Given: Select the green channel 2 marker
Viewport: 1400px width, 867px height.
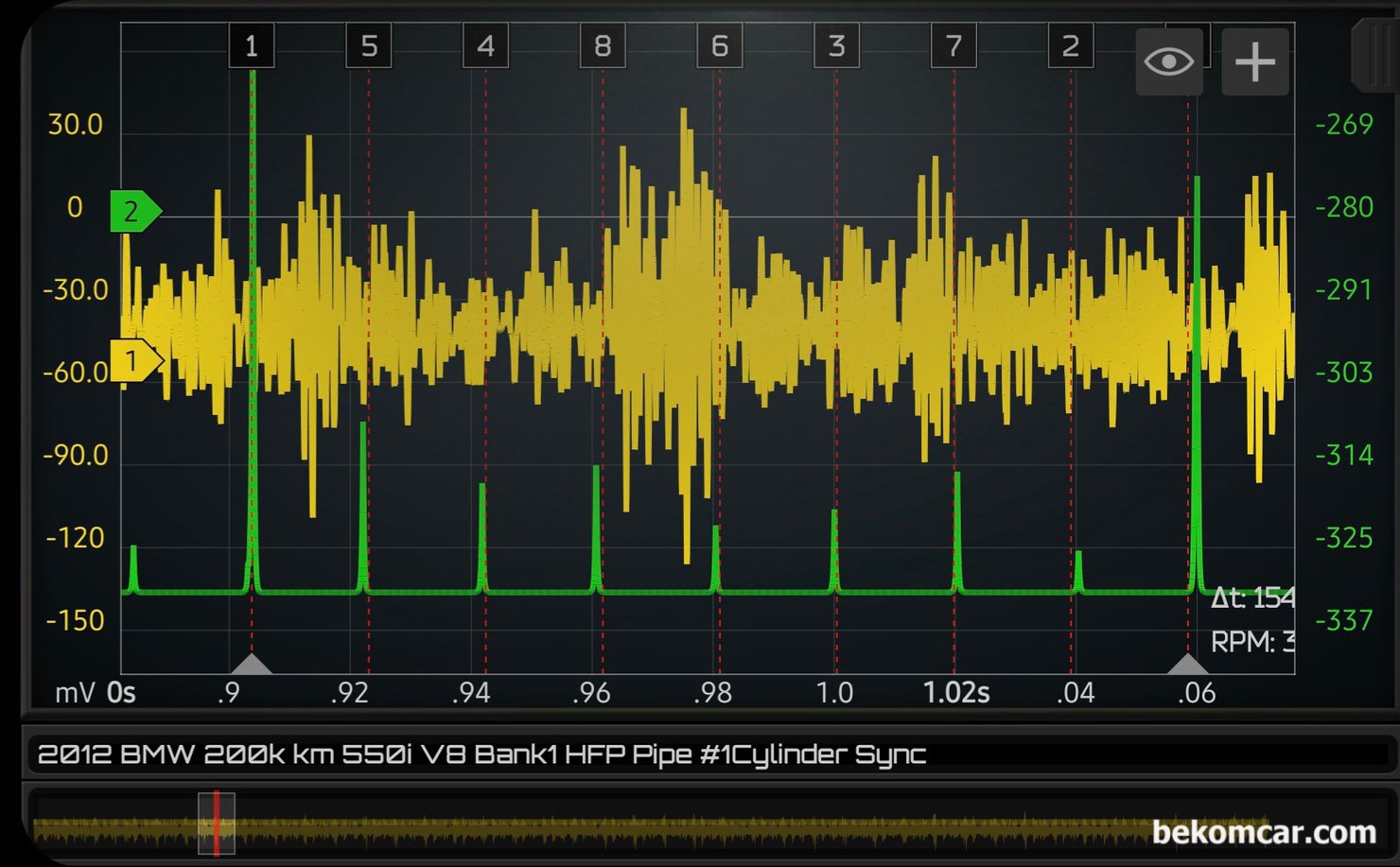Looking at the screenshot, I should click(x=133, y=211).
